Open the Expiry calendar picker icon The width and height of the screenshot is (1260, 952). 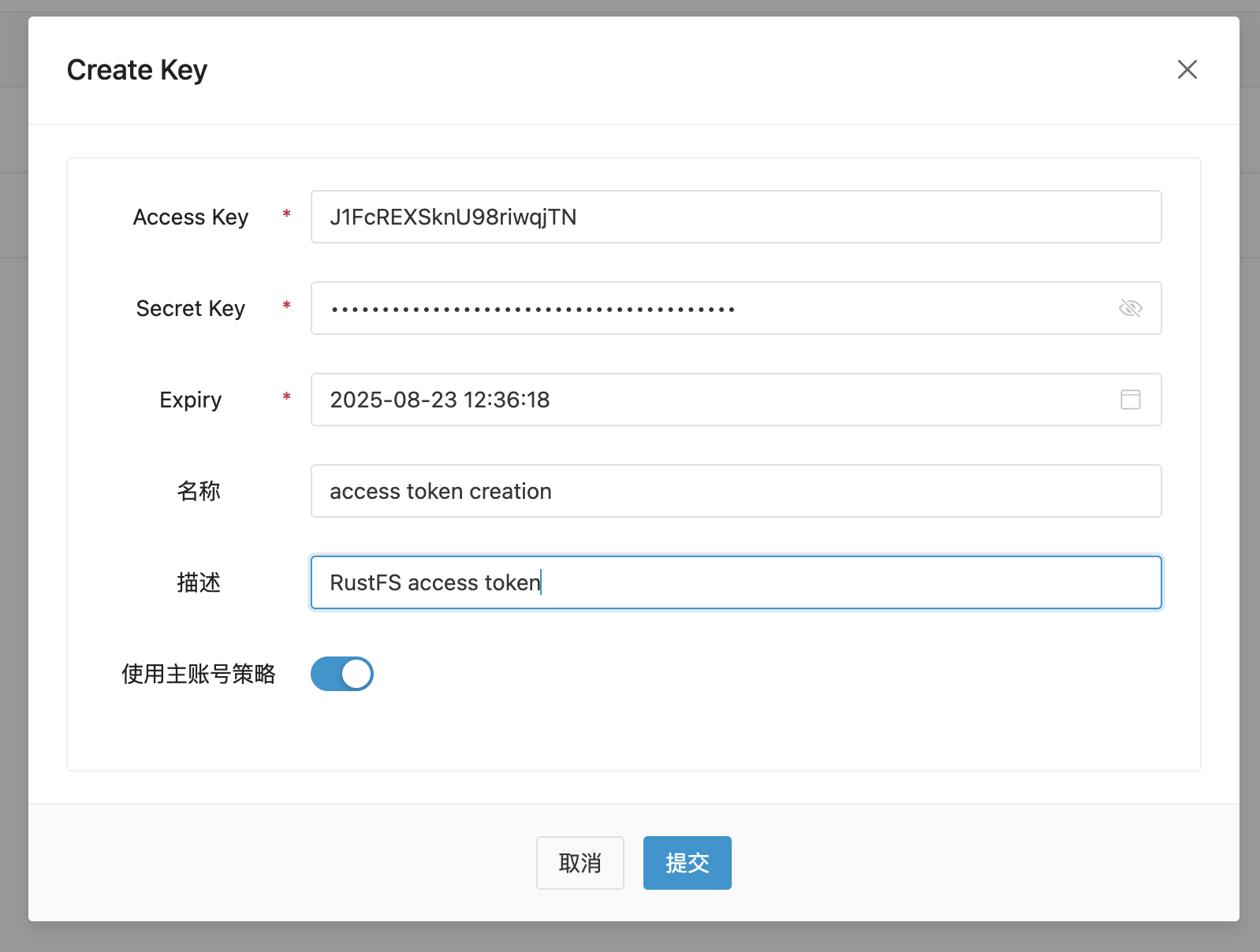[x=1130, y=400]
